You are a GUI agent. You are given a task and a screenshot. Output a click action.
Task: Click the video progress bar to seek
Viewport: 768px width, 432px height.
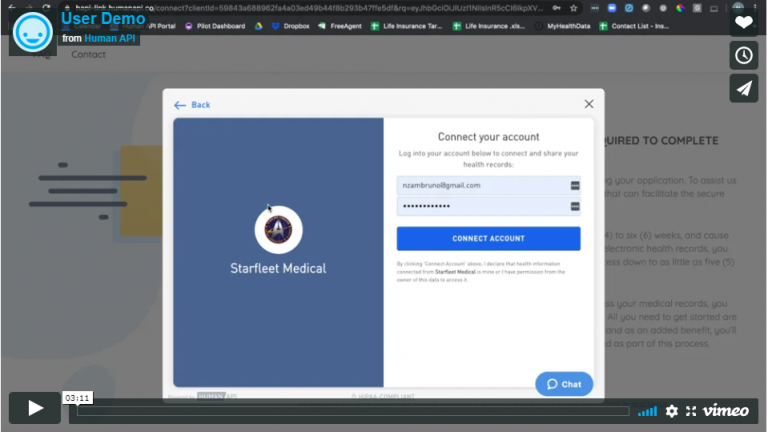[350, 411]
